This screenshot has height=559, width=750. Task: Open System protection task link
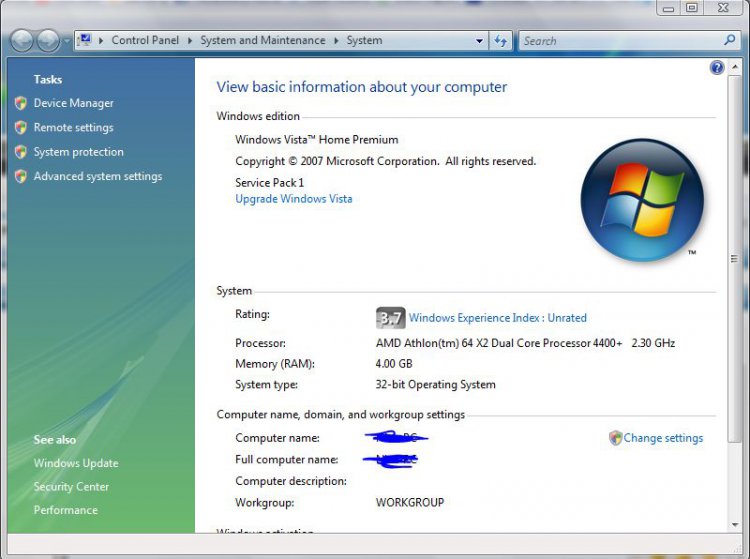click(78, 152)
